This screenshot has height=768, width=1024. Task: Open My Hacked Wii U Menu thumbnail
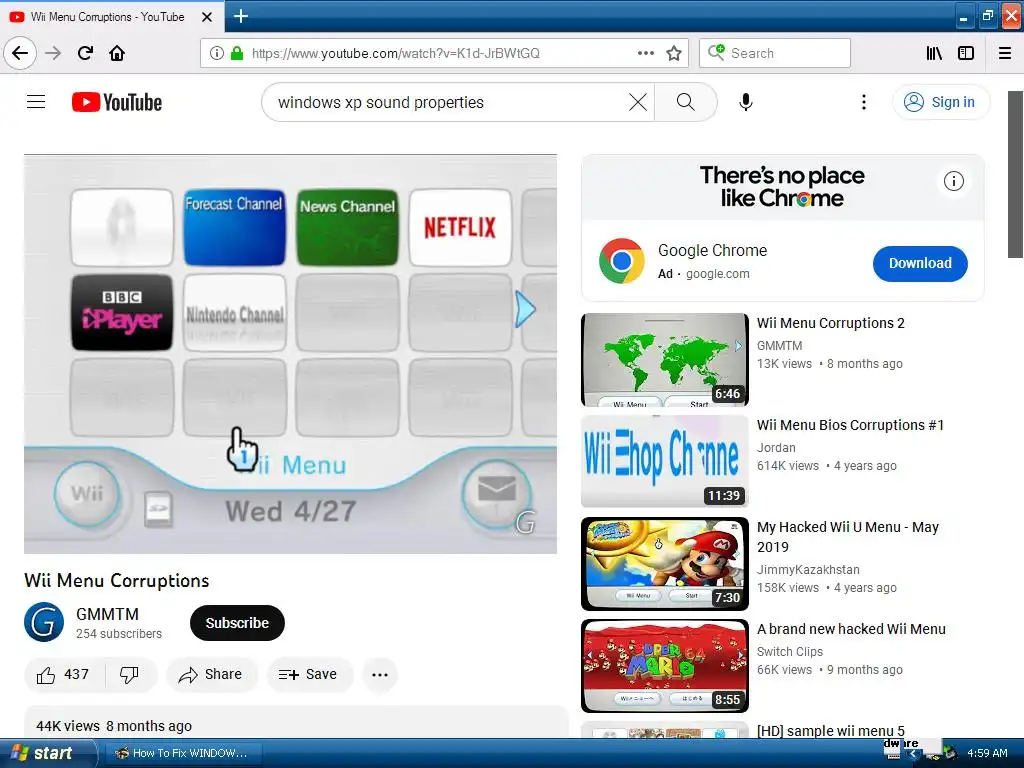665,564
